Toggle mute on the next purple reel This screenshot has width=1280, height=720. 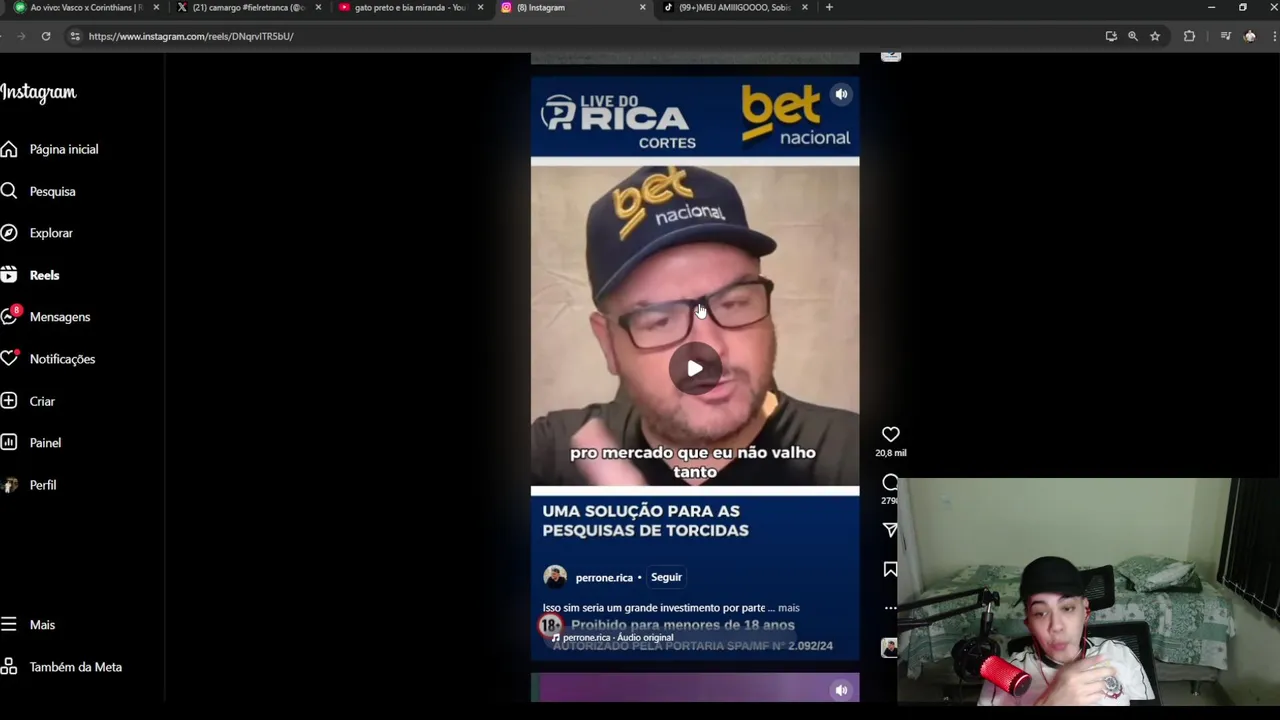(x=841, y=690)
